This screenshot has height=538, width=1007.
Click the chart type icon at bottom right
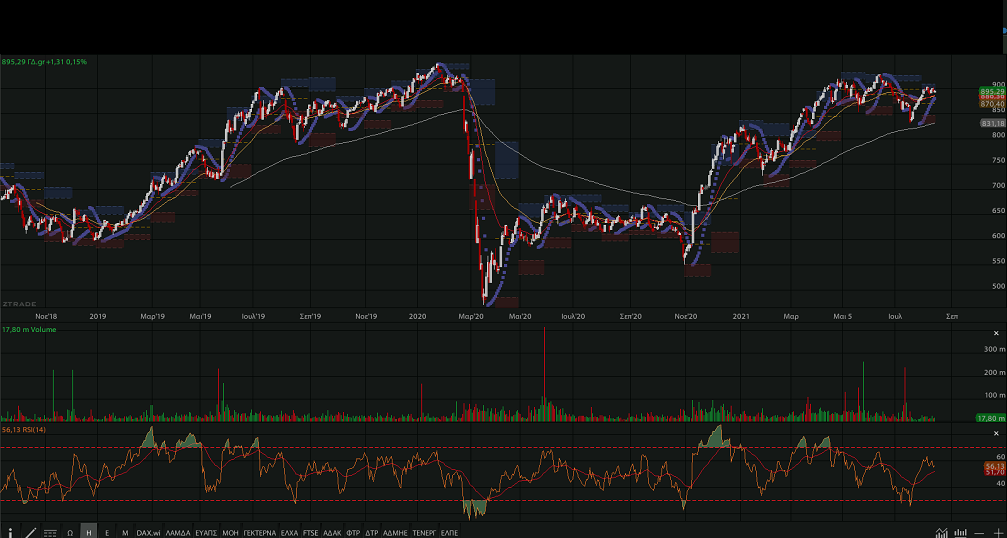[942, 532]
